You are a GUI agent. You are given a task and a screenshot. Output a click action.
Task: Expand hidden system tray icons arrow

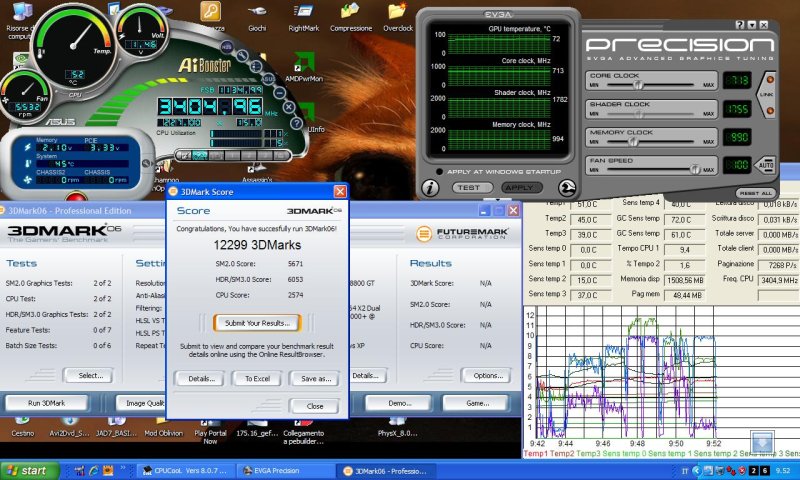click(x=696, y=471)
